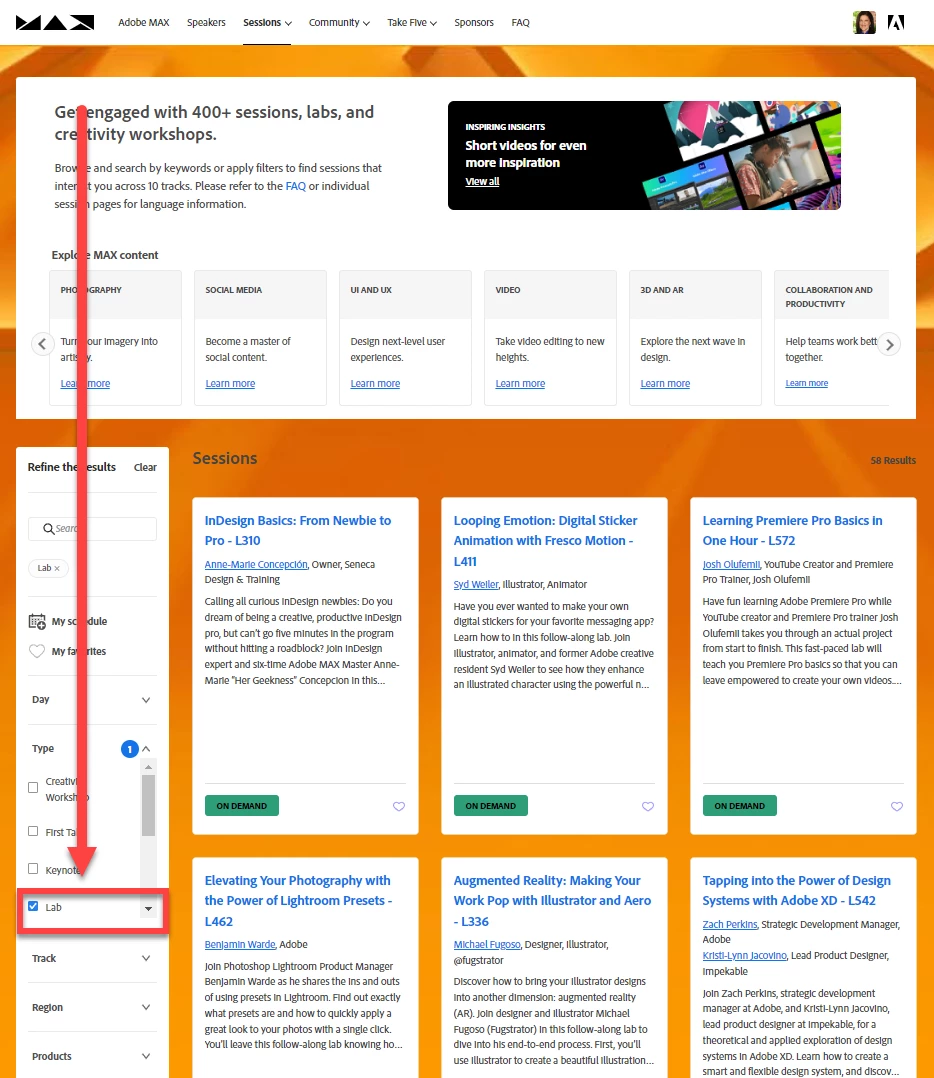
Task: Click scroll down arrow in Type list
Action: (x=148, y=909)
